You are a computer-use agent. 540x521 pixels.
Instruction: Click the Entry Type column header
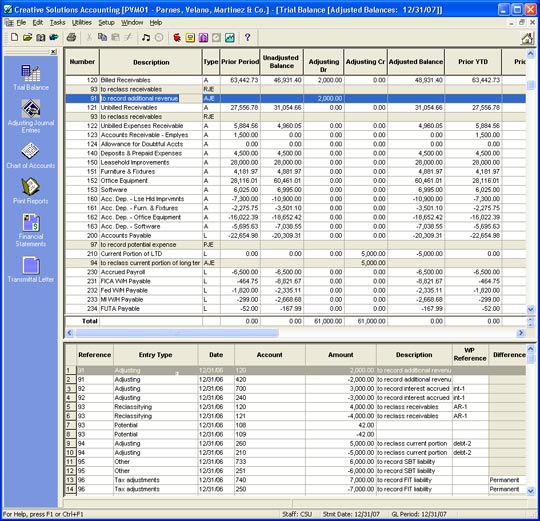coord(155,355)
